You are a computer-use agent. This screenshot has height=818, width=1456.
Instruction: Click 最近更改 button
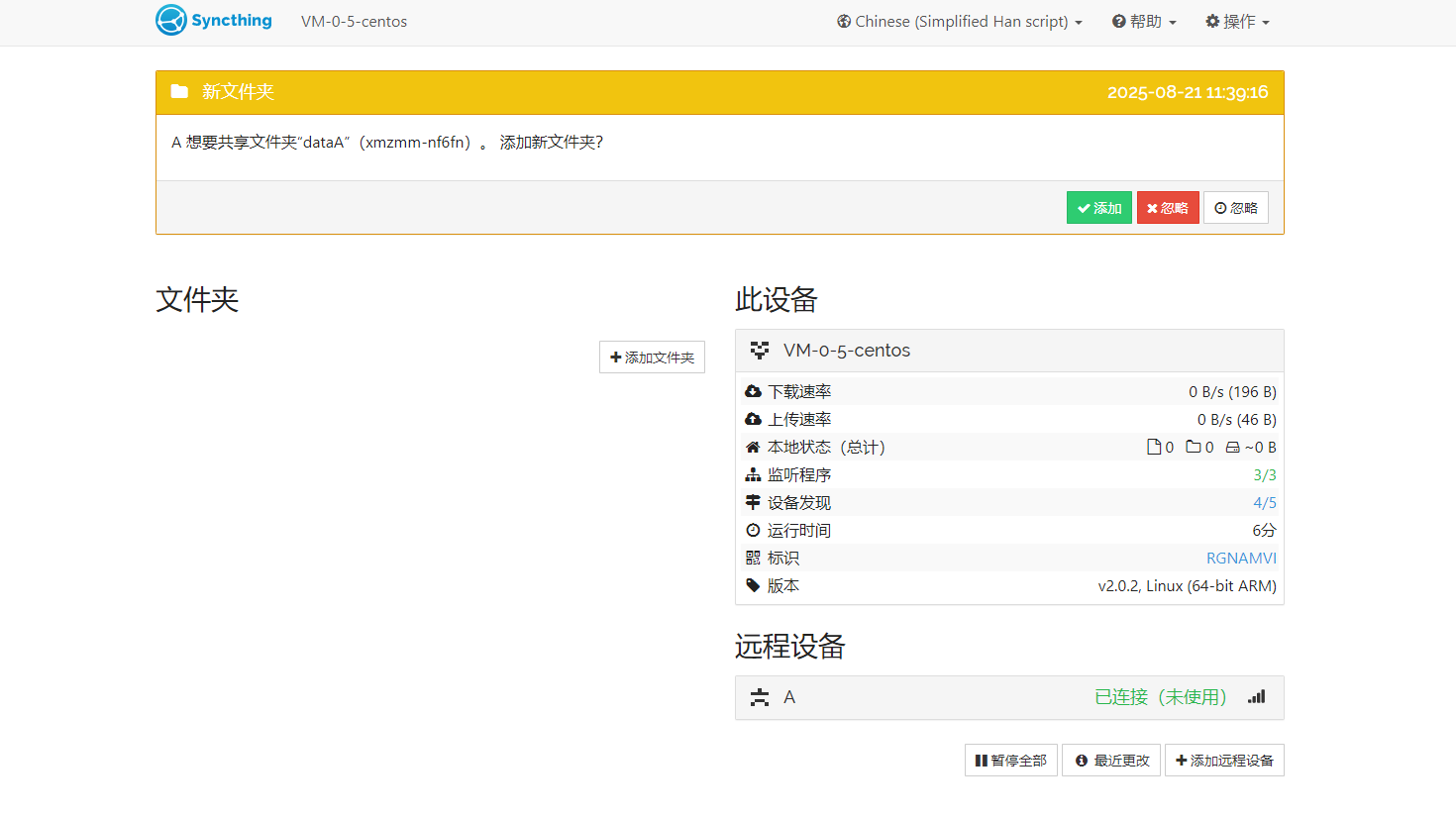(x=1111, y=761)
